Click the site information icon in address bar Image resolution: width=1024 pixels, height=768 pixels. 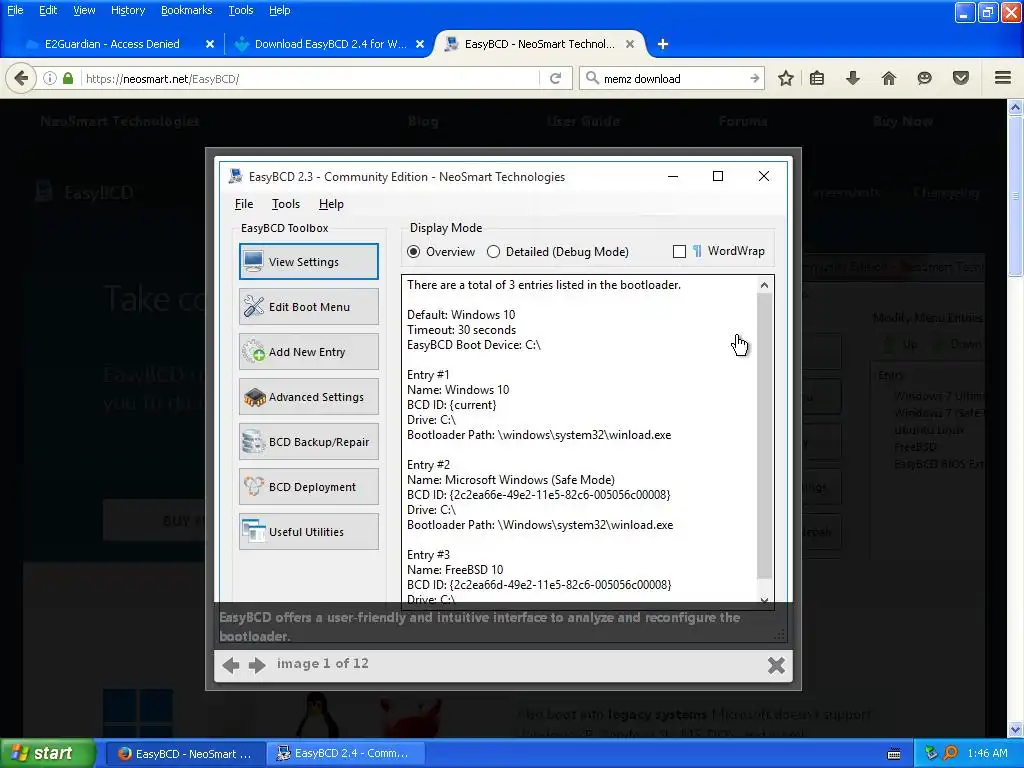coord(50,78)
